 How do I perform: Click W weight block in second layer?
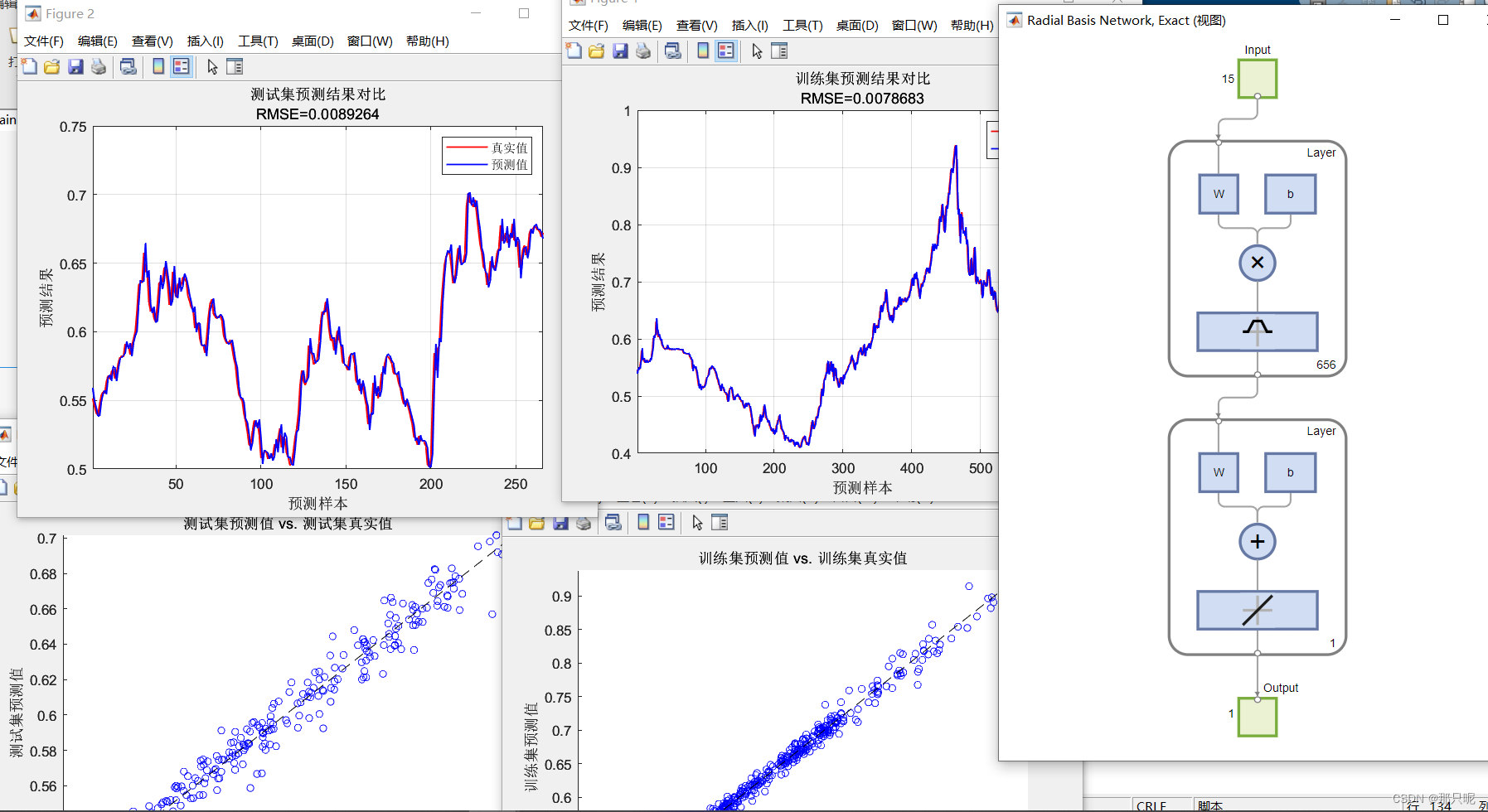tap(1219, 472)
